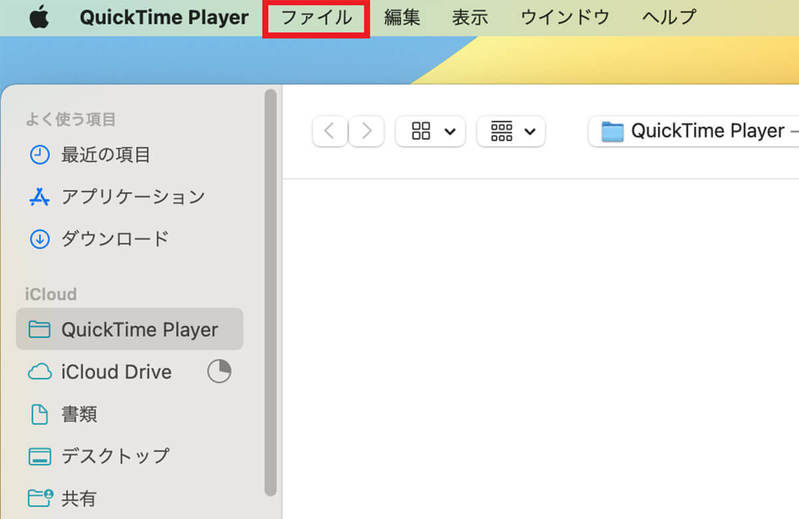
Task: Open the ファイル menu
Action: pyautogui.click(x=316, y=18)
